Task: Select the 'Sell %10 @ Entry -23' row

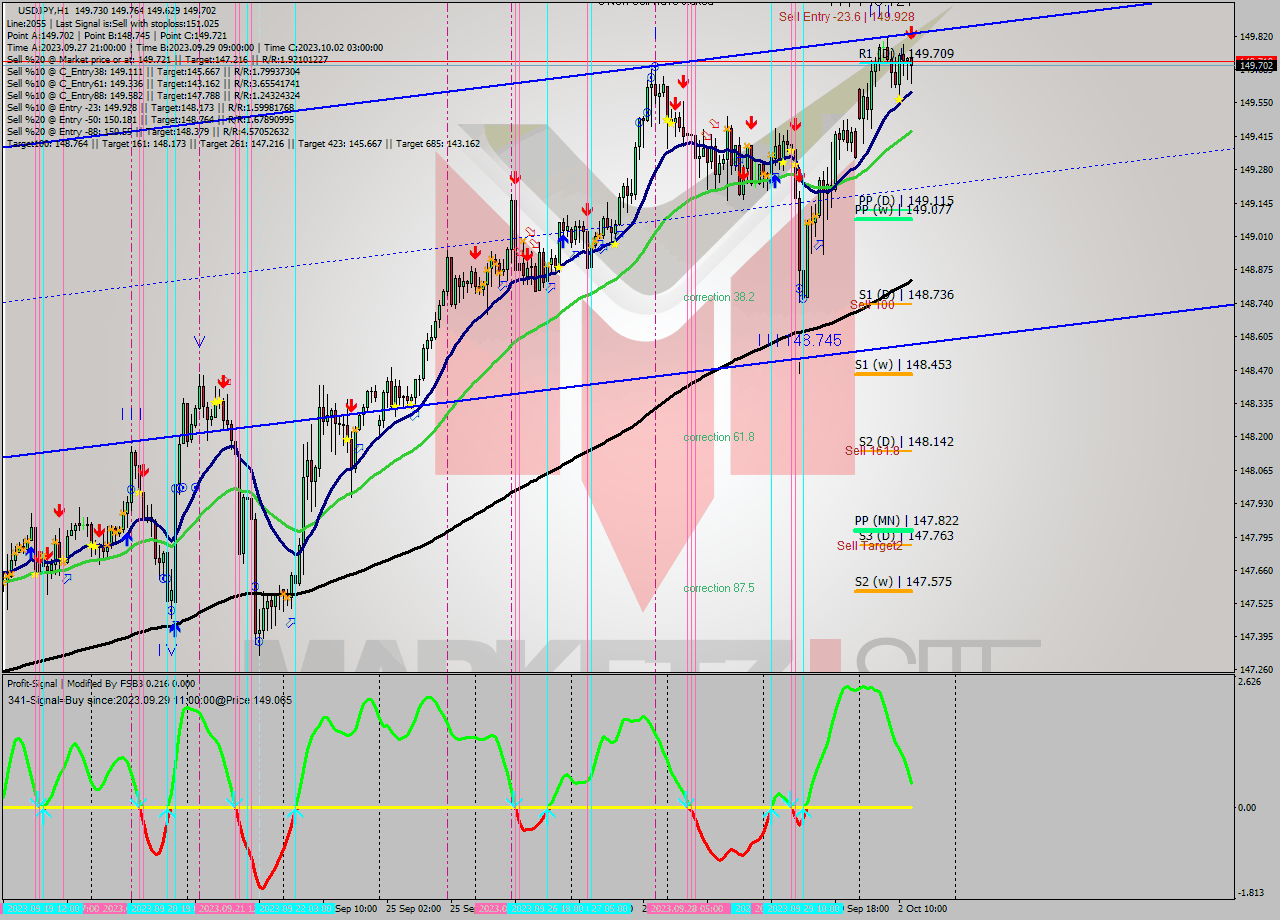Action: tap(150, 107)
